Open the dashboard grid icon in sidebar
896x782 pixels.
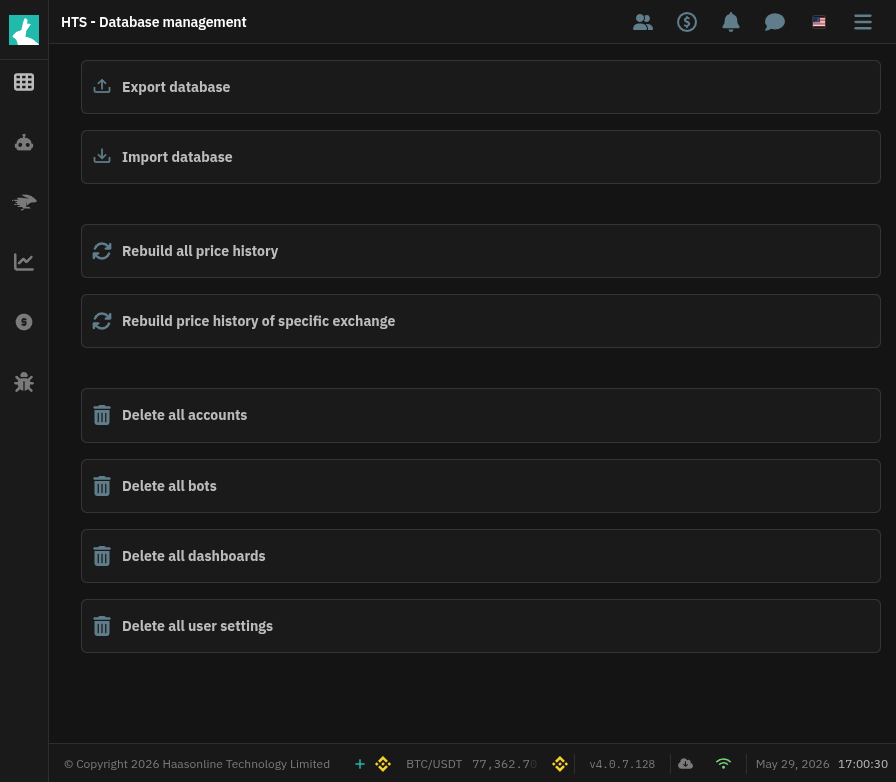click(x=24, y=82)
